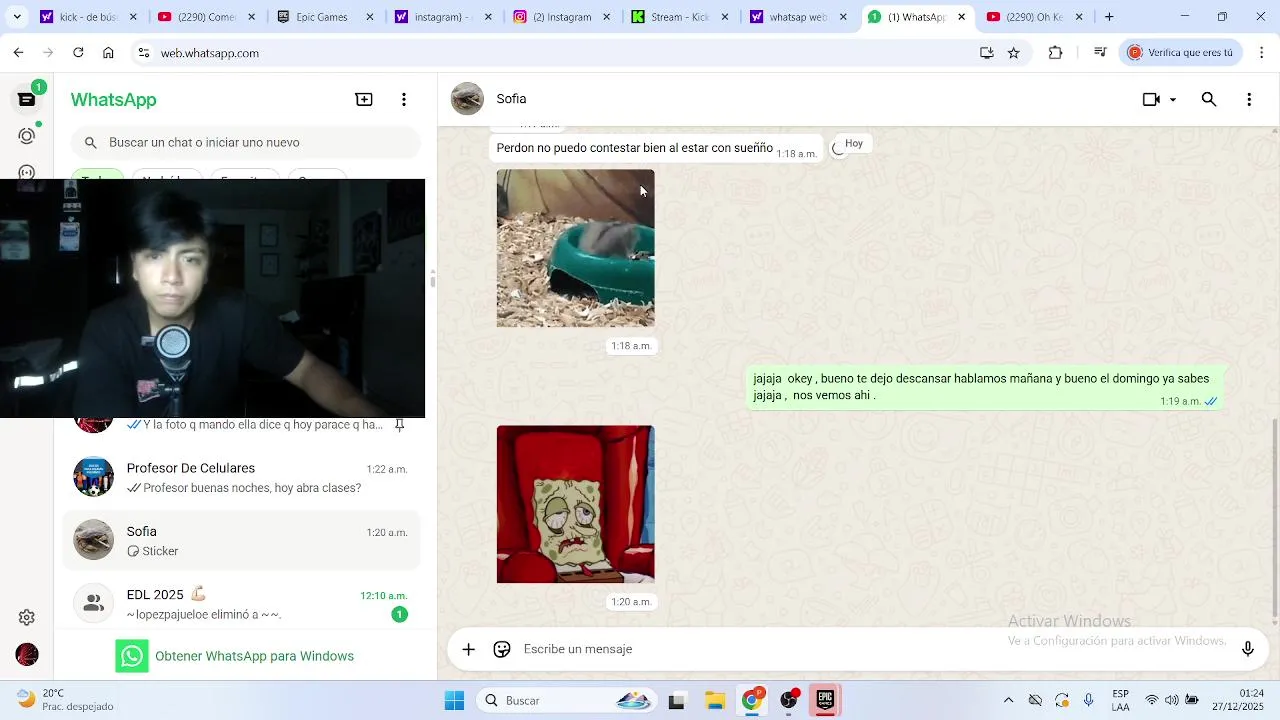This screenshot has height=720, width=1280.
Task: Open Chrome three-dot menu
Action: (x=1261, y=53)
